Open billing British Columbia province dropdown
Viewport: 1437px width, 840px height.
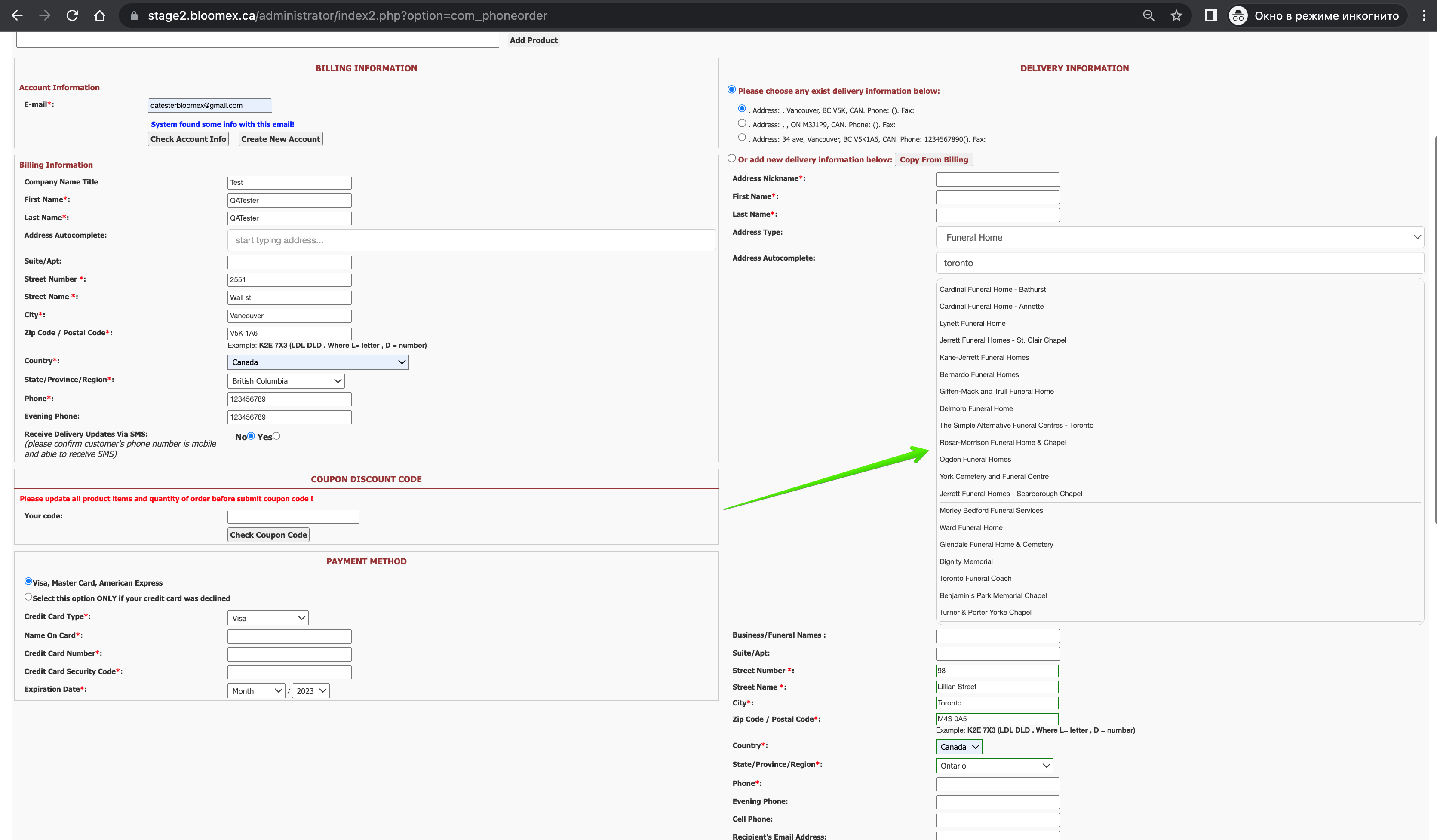[286, 381]
